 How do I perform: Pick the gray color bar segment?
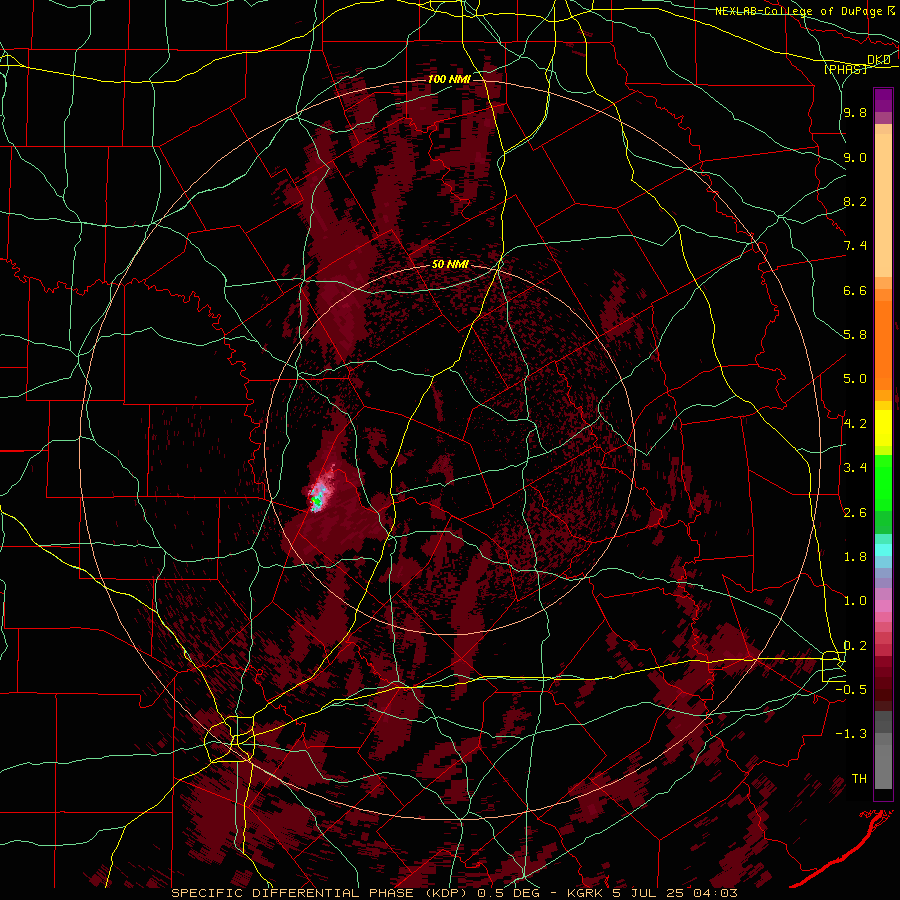[883, 750]
